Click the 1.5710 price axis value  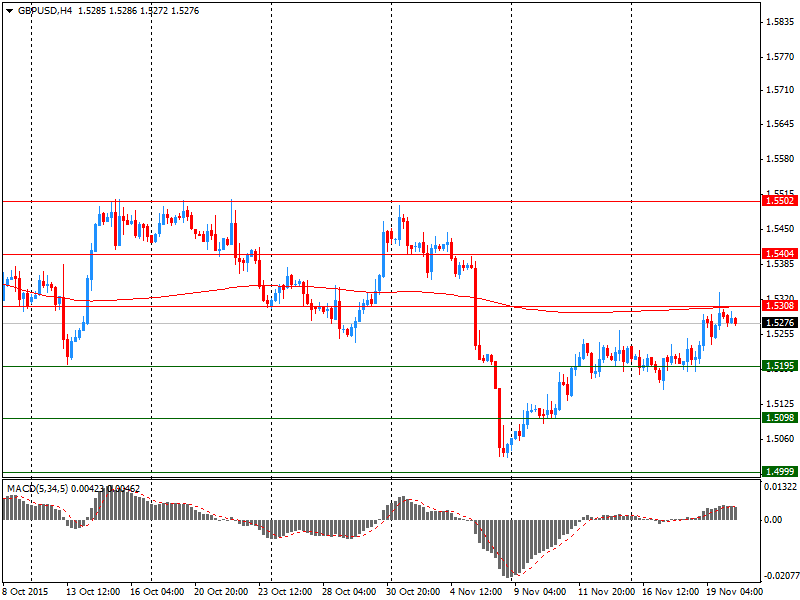pos(780,90)
